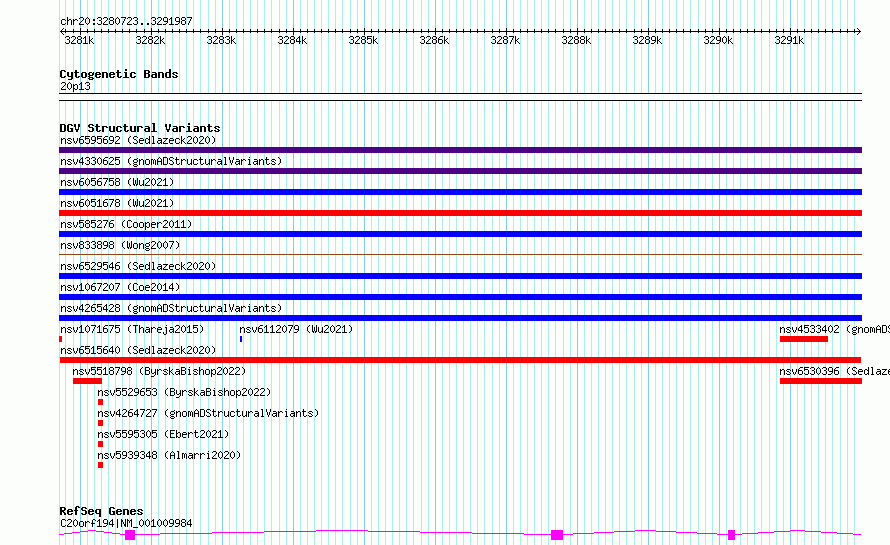
Task: Click the chr20:3280723..3291987 coordinate label
Action: 126,21
